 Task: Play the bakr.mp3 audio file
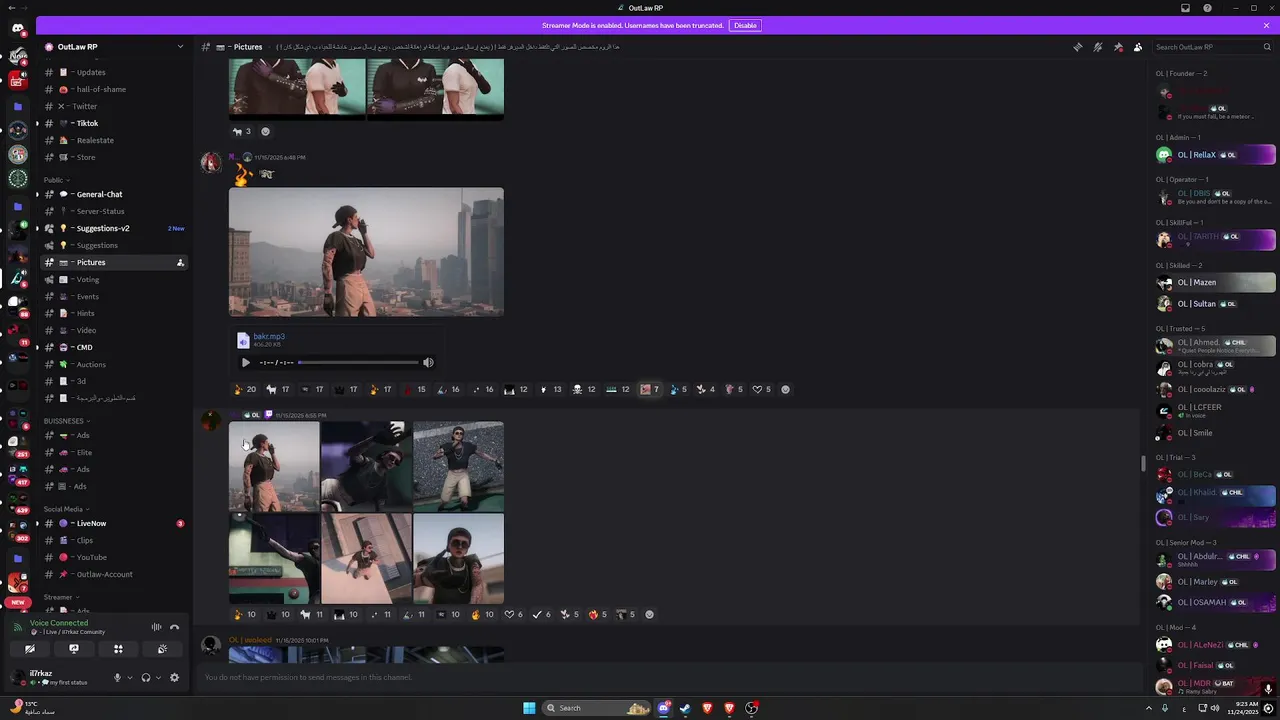[246, 362]
